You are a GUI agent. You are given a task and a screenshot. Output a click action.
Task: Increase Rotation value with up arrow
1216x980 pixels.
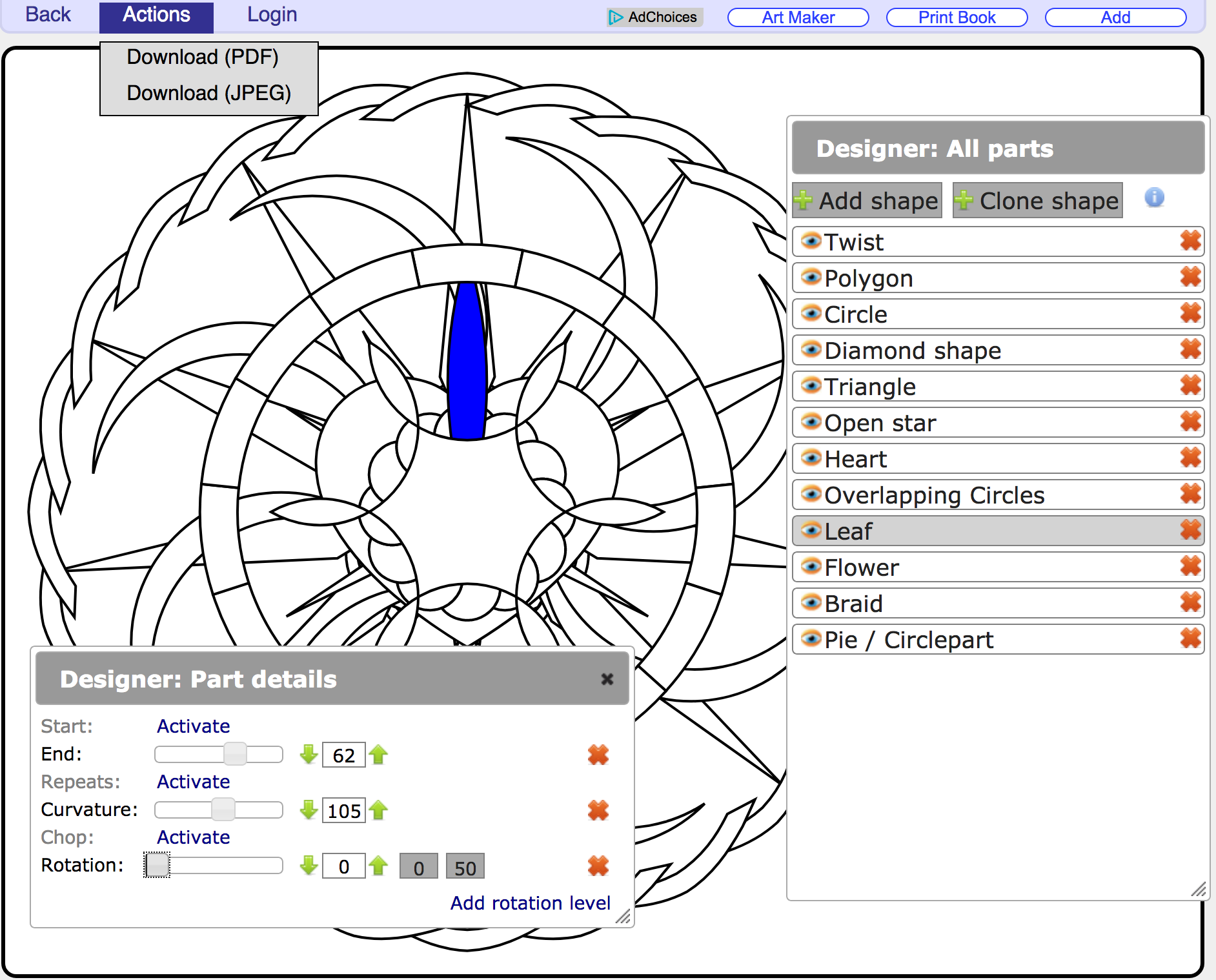(379, 865)
